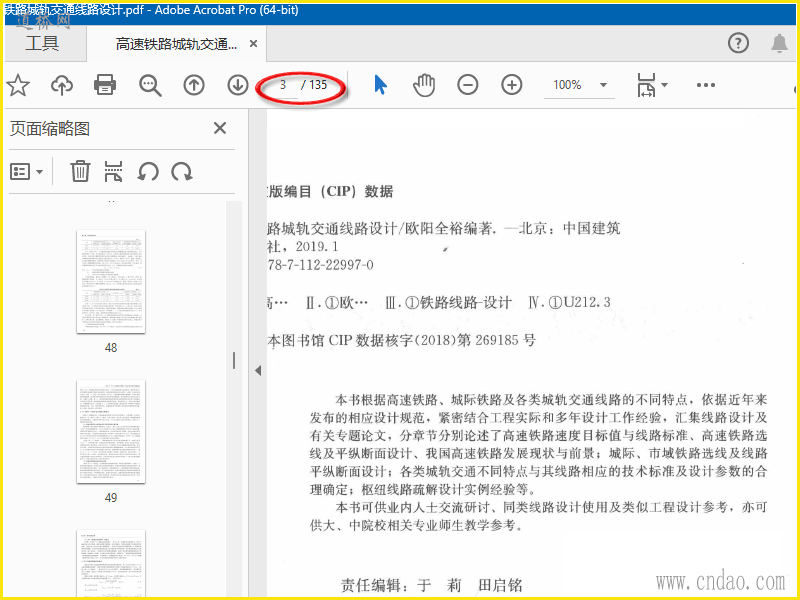Select the page 49 thumbnail
Screen dimensions: 800x600
coord(111,432)
